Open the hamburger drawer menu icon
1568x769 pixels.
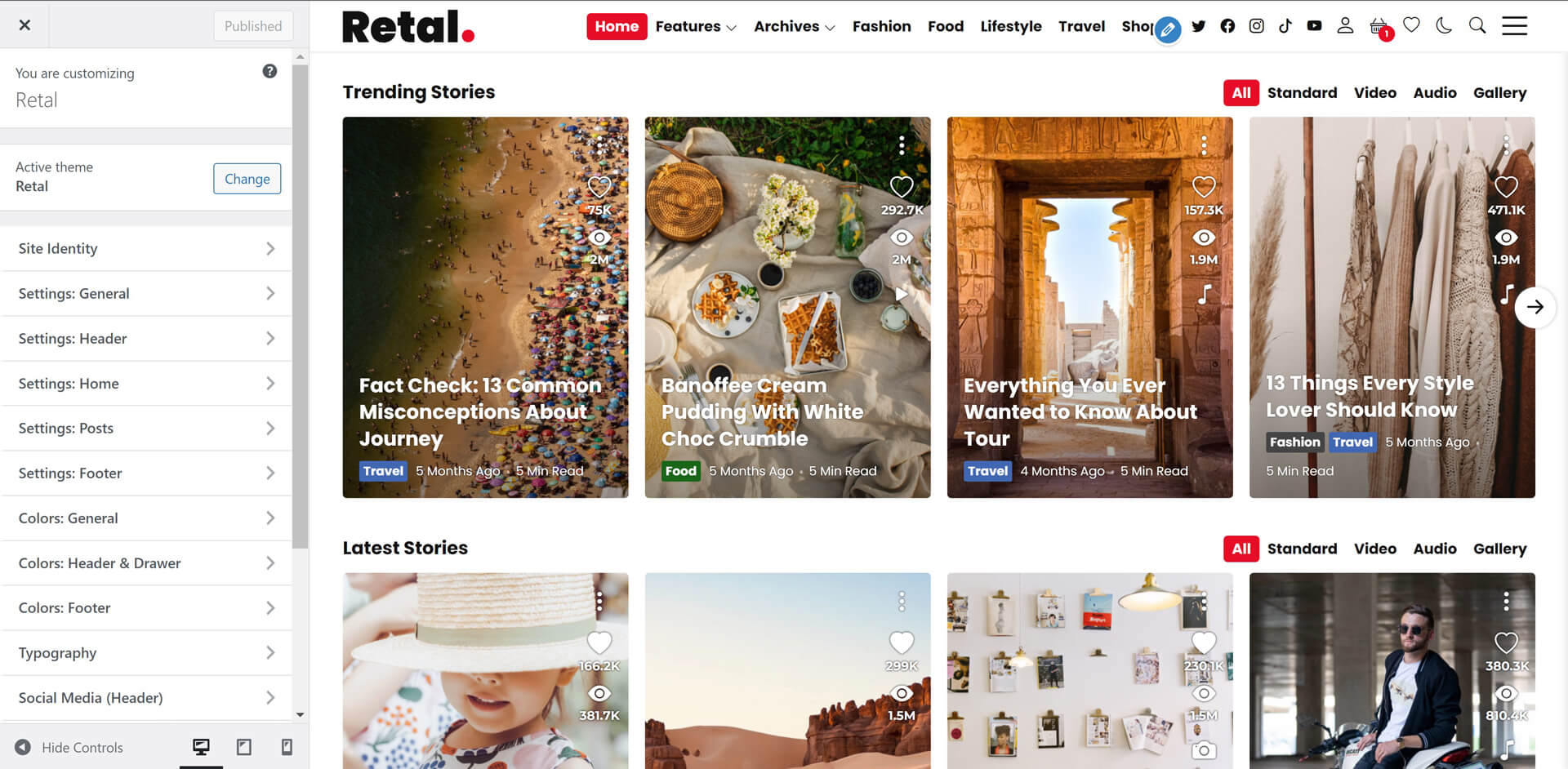point(1515,26)
